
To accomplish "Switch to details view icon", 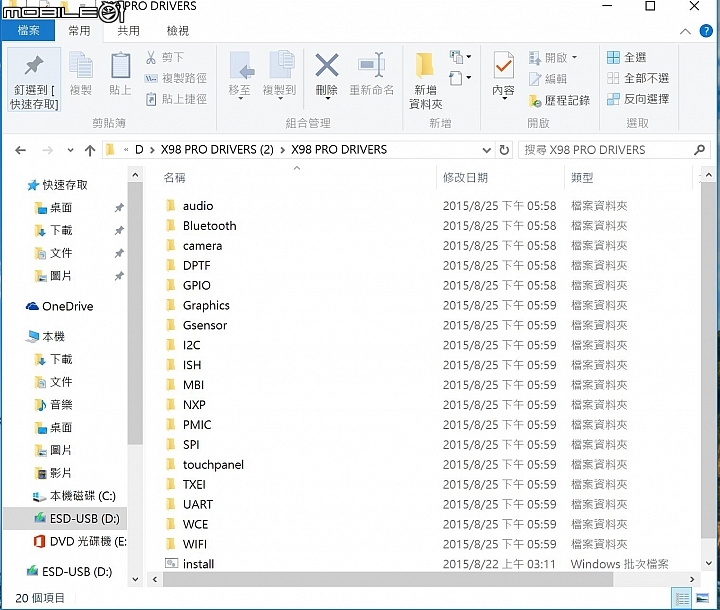I will click(682, 599).
